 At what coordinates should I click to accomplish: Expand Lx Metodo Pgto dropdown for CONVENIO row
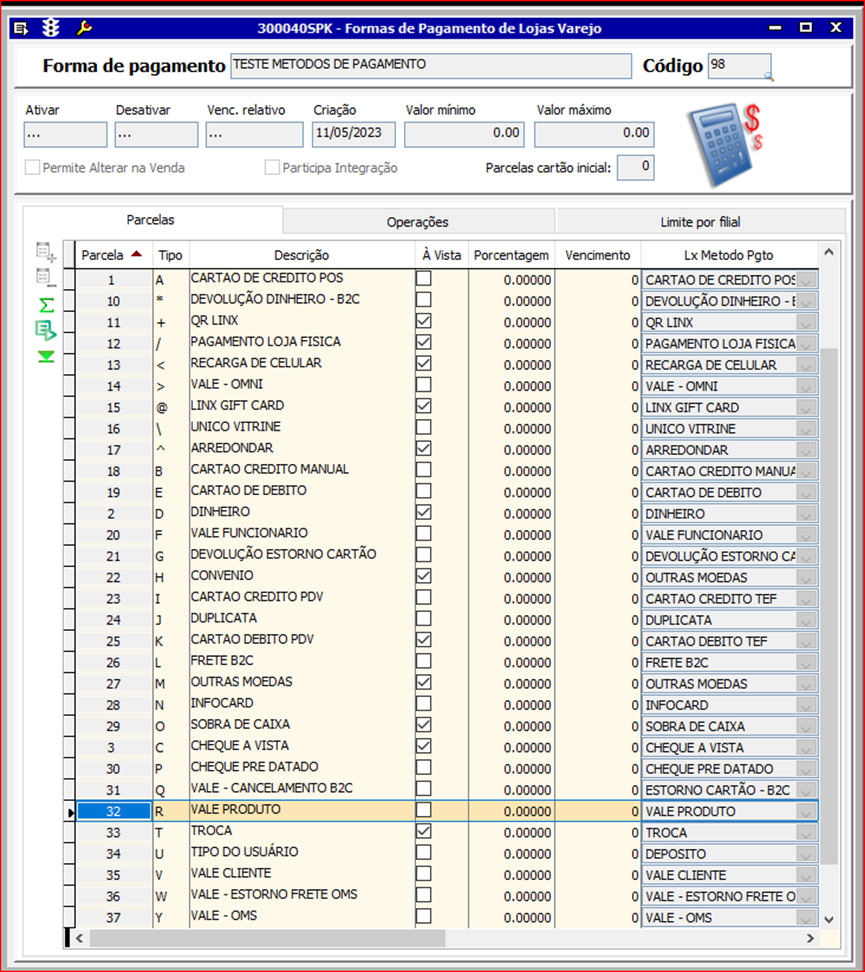pyautogui.click(x=806, y=577)
